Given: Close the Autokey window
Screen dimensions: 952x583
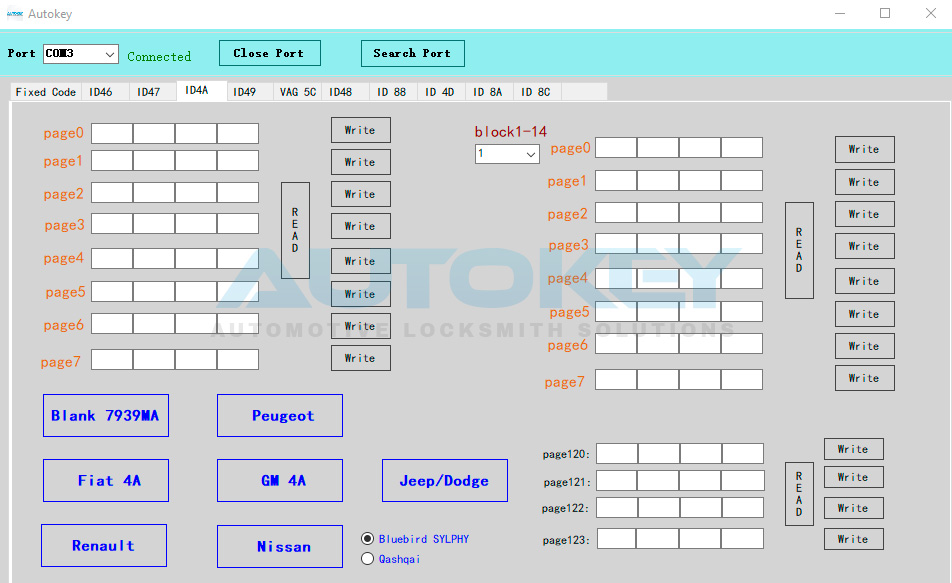Looking at the screenshot, I should coord(931,13).
